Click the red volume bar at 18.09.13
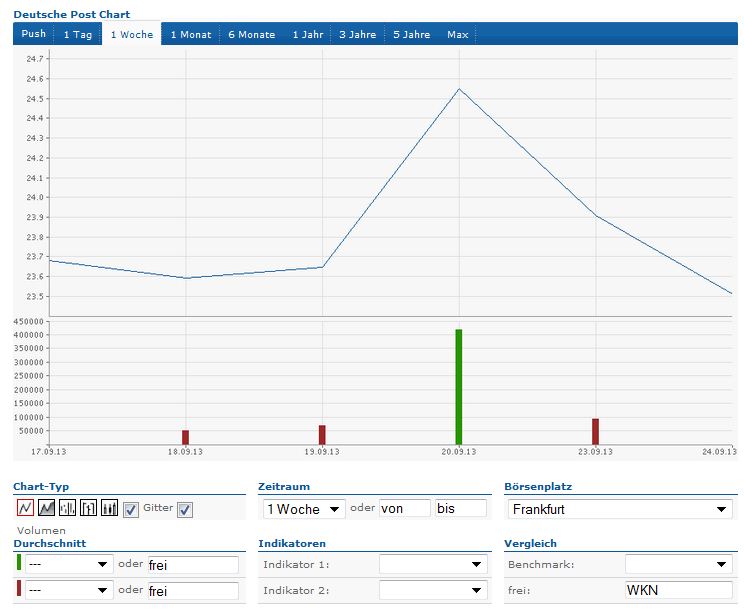Viewport: 744px width, 610px height. point(186,437)
